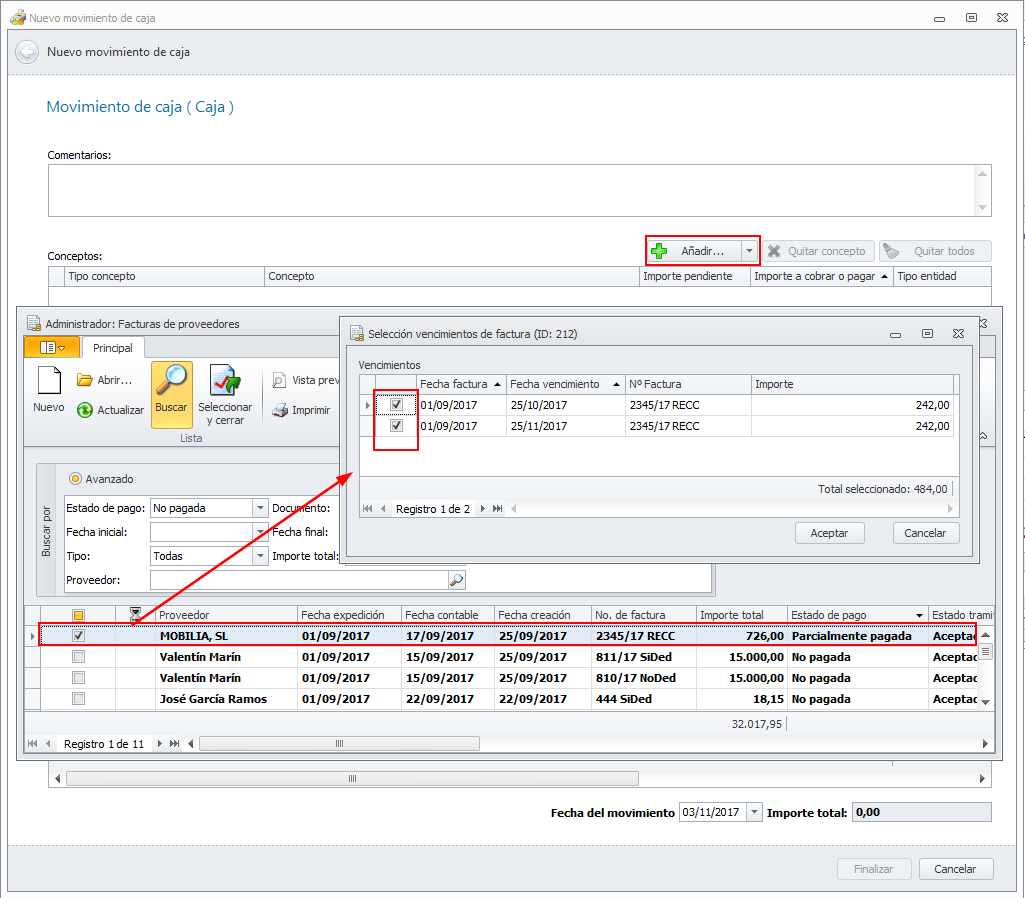
Task: Click inside the Comentarios text box
Action: [510, 190]
